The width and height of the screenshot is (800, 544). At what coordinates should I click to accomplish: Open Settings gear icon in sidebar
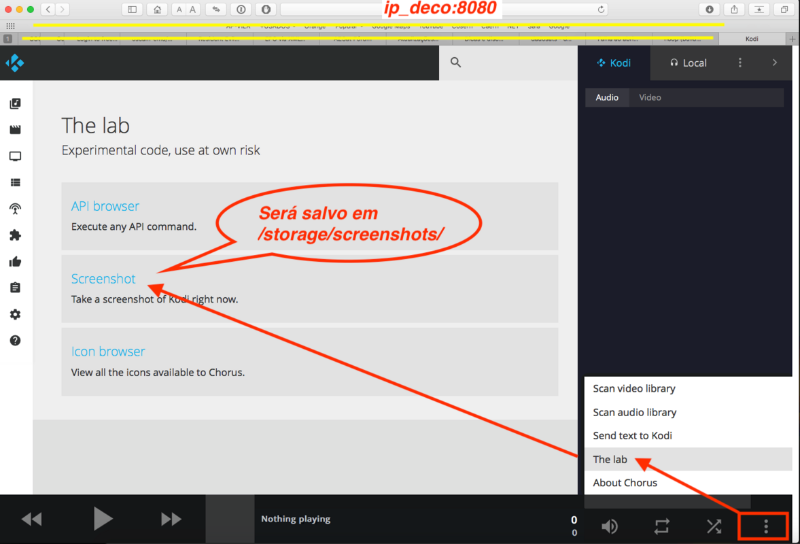15,314
